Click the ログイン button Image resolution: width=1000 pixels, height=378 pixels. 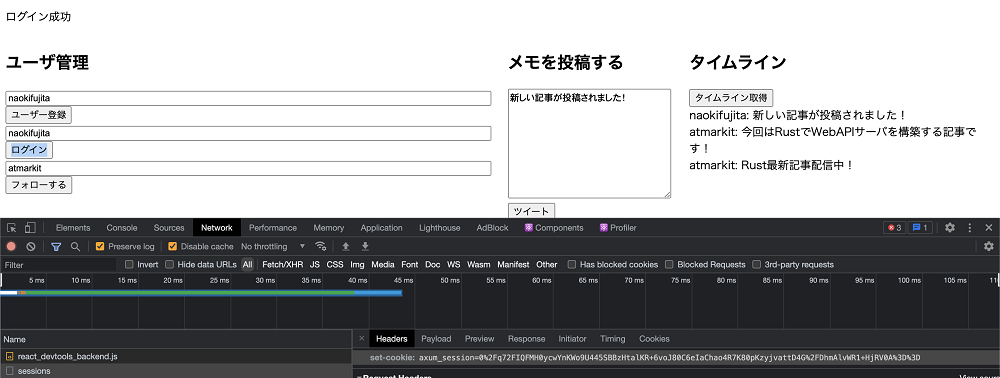coord(29,150)
